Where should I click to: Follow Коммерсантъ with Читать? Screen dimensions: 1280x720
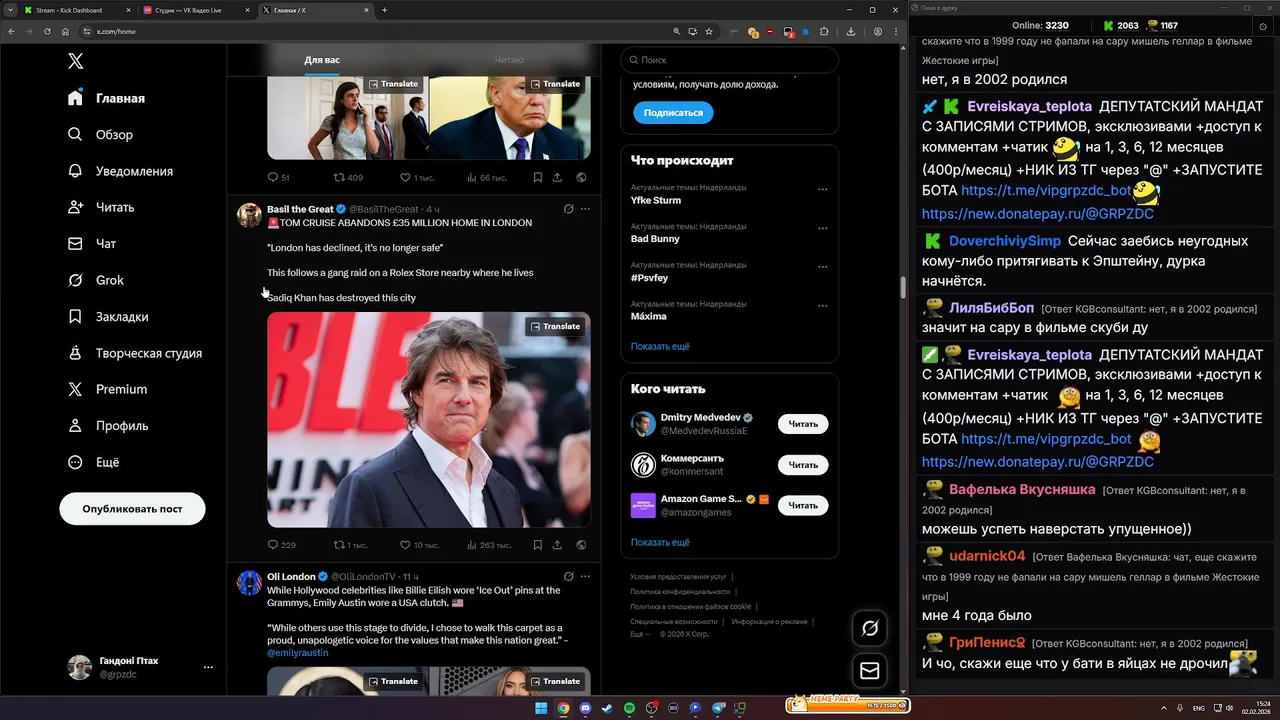coord(803,465)
